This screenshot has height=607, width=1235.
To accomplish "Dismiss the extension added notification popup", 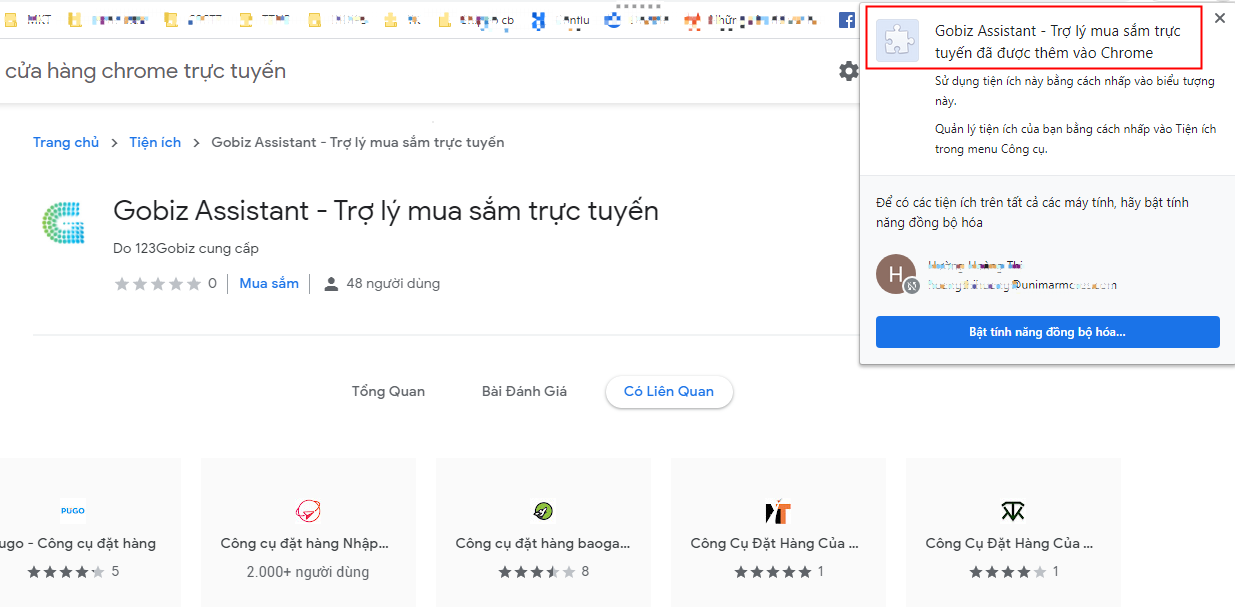I will click(1219, 18).
